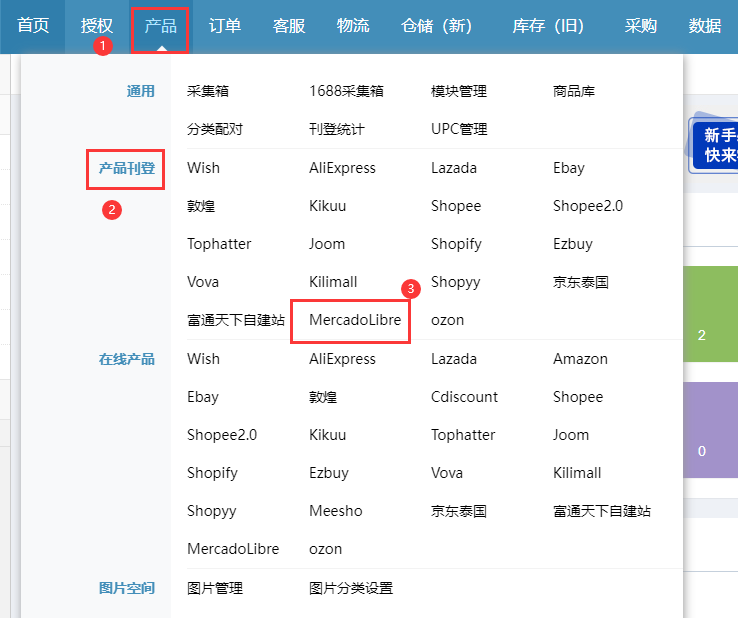Choose Kilimall under 产品刊登

(x=333, y=282)
